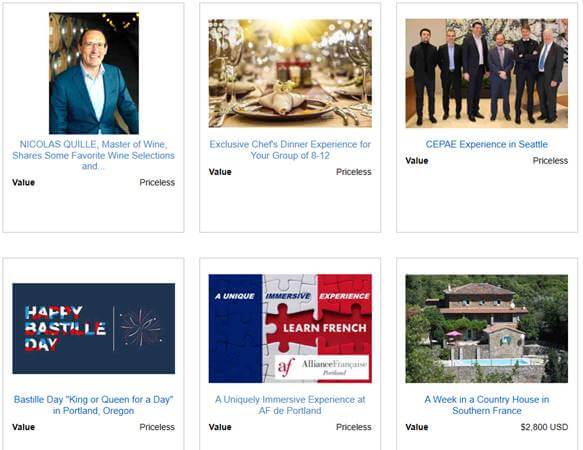The height and width of the screenshot is (450, 583).
Task: Click the photo of six men in suits
Action: pos(486,73)
